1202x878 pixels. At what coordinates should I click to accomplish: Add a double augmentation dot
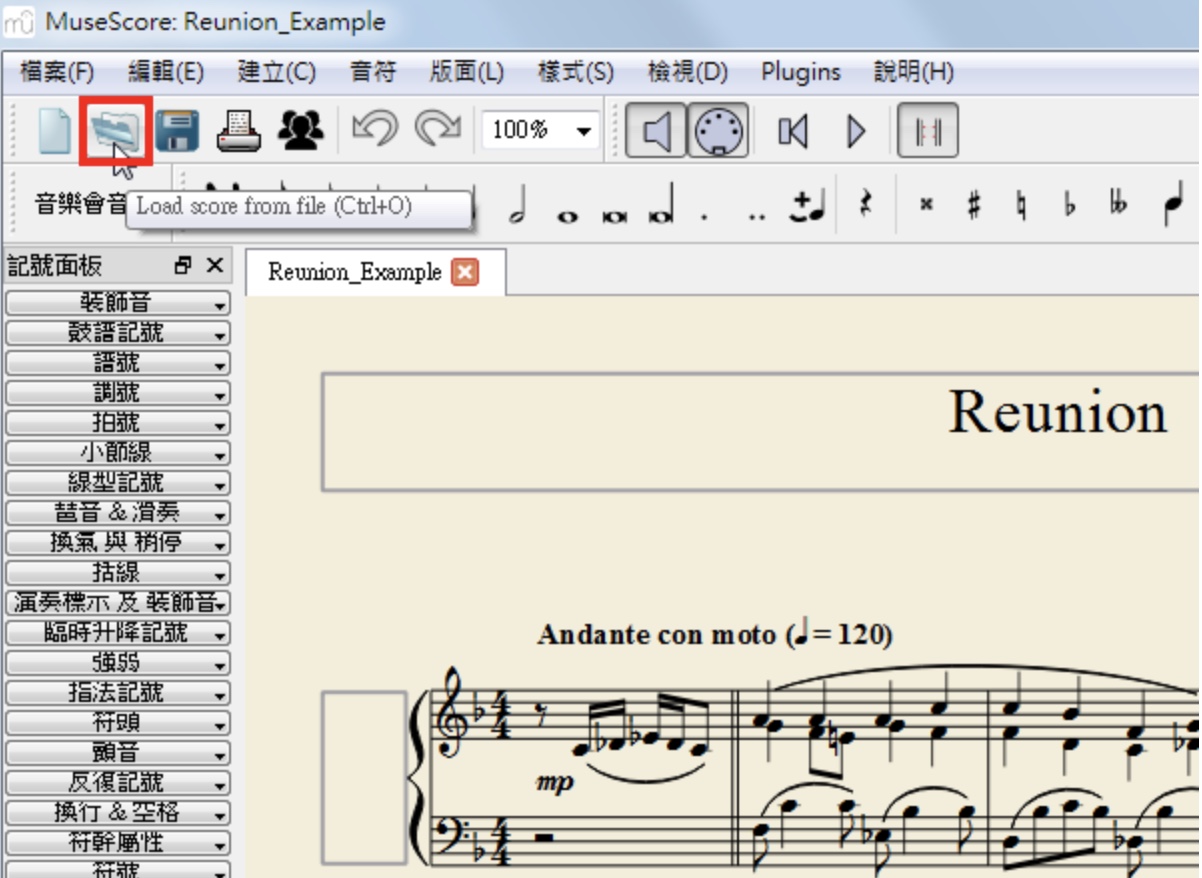coord(758,218)
